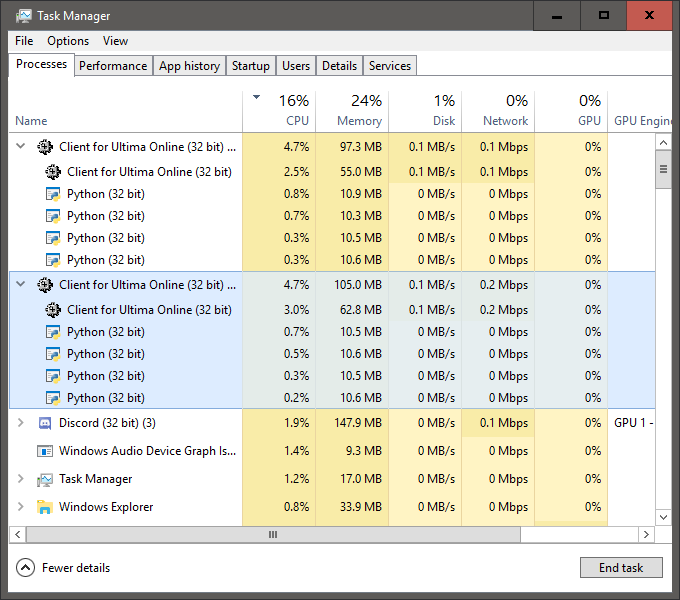Click the horizontal scrollbar thumb
The width and height of the screenshot is (680, 600).
tap(273, 535)
